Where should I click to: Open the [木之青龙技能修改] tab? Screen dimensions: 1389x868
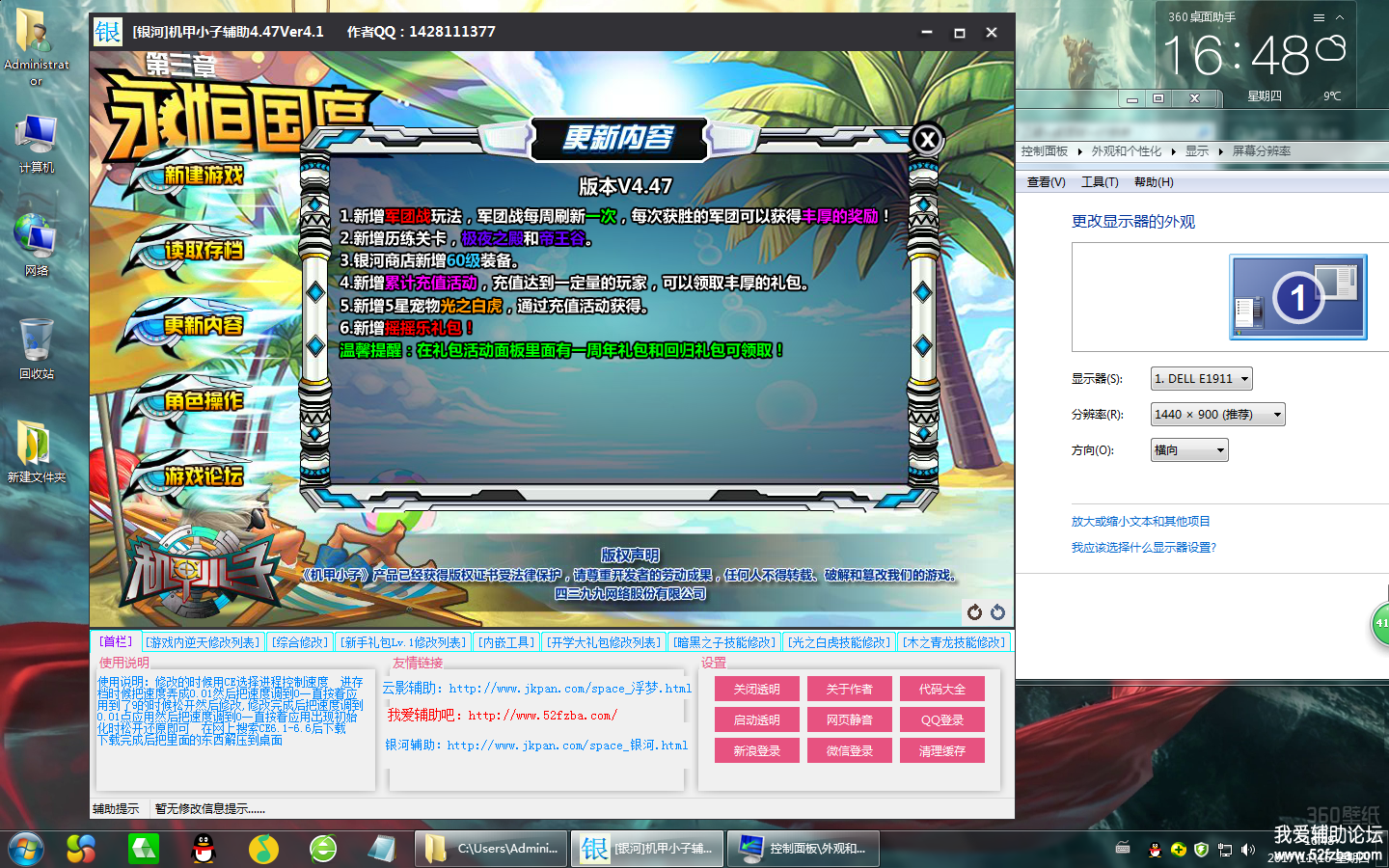(x=954, y=641)
